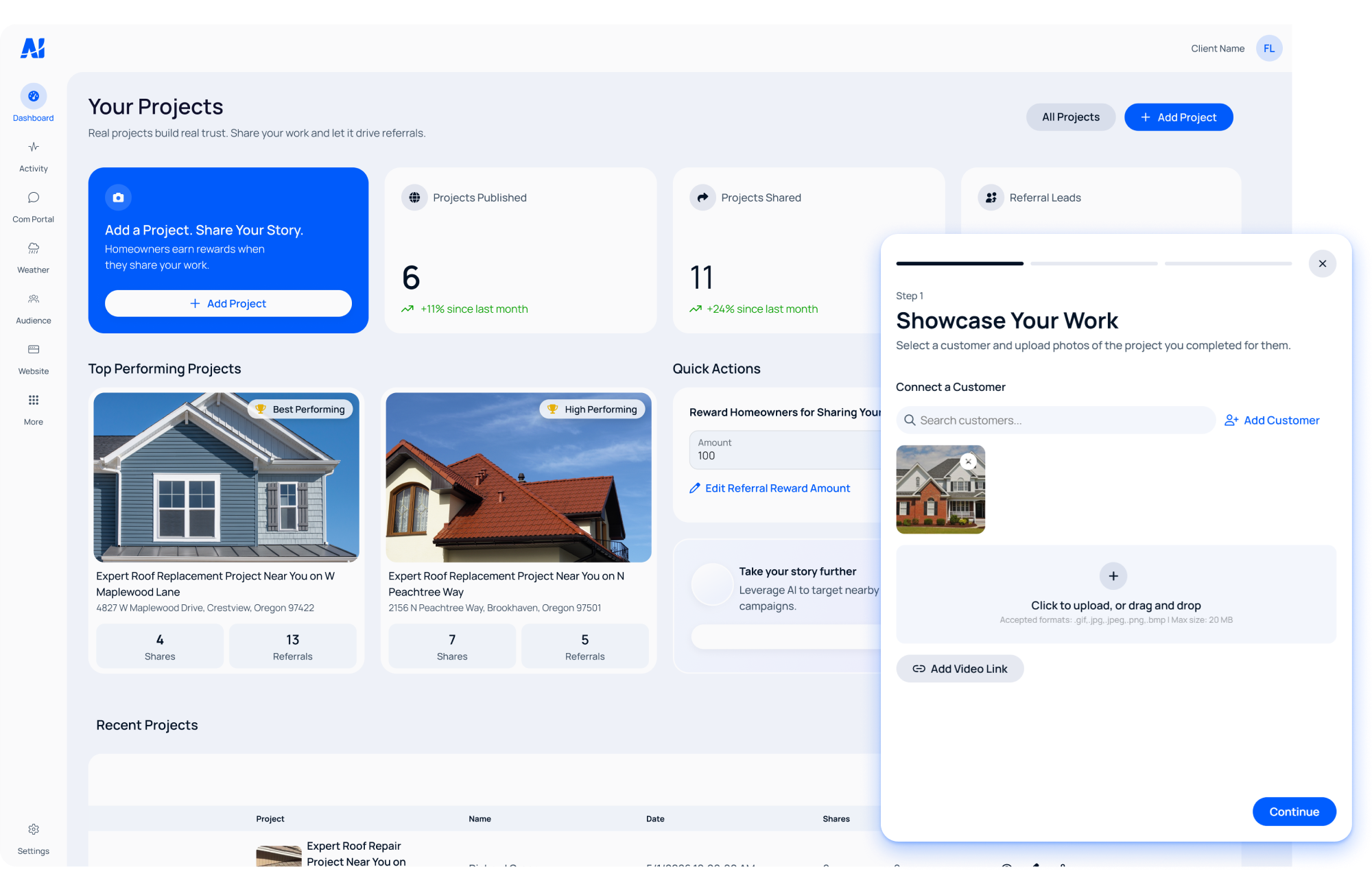Click the blue Add Project button in header

point(1179,117)
